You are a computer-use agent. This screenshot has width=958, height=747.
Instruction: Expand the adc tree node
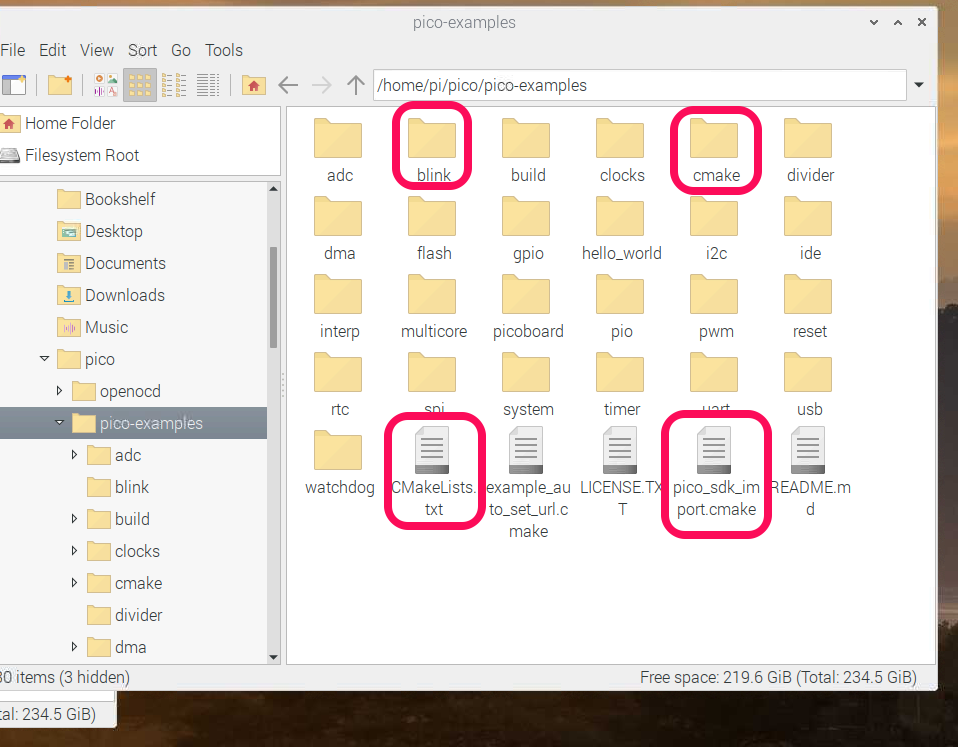[74, 455]
